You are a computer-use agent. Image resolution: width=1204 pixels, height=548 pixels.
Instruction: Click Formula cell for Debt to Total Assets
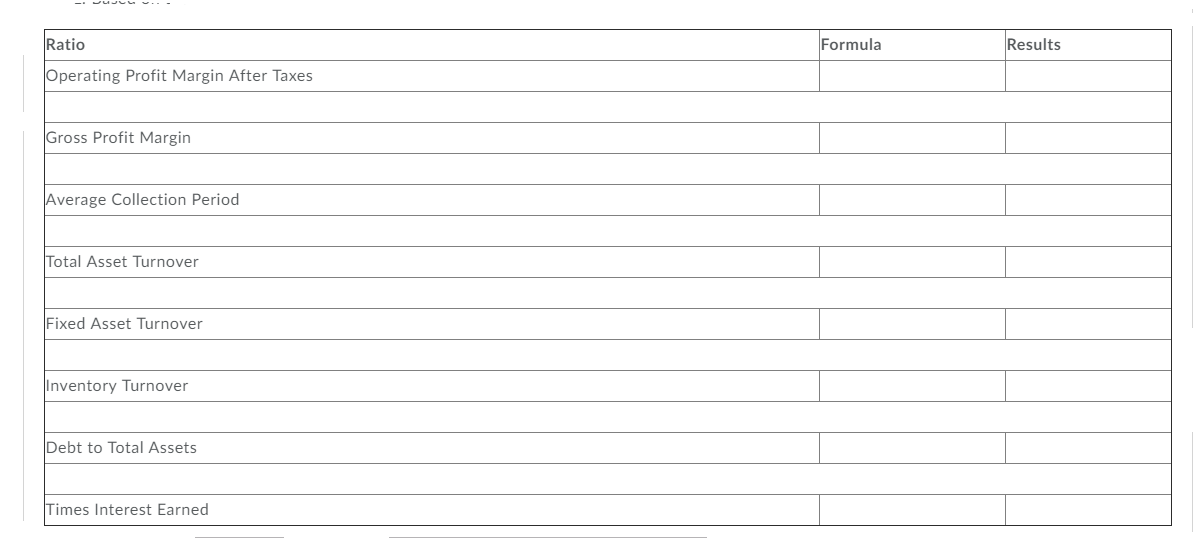pos(912,448)
